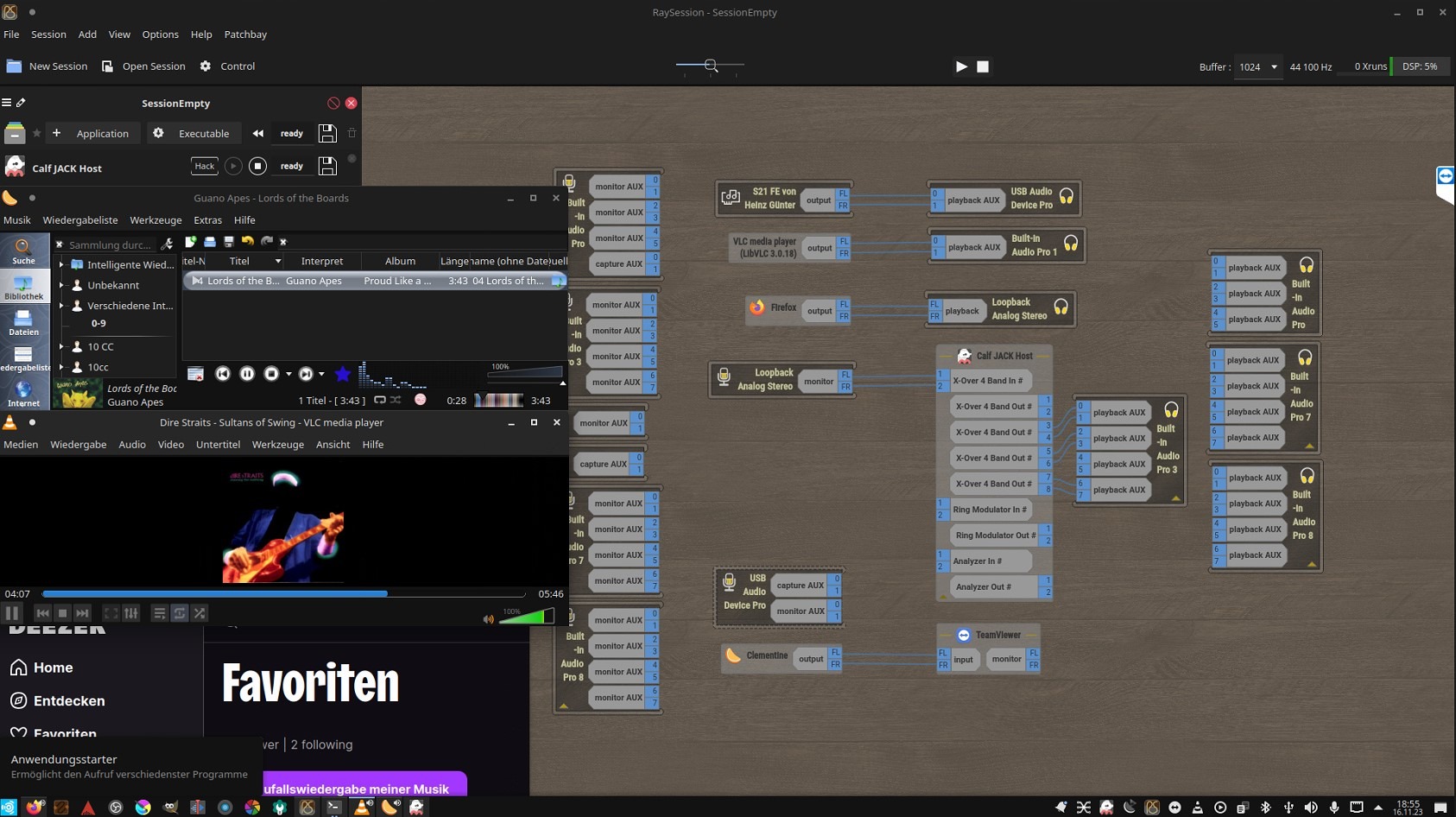The height and width of the screenshot is (817, 1456).
Task: Start JACK transport with the play button
Action: (x=961, y=66)
